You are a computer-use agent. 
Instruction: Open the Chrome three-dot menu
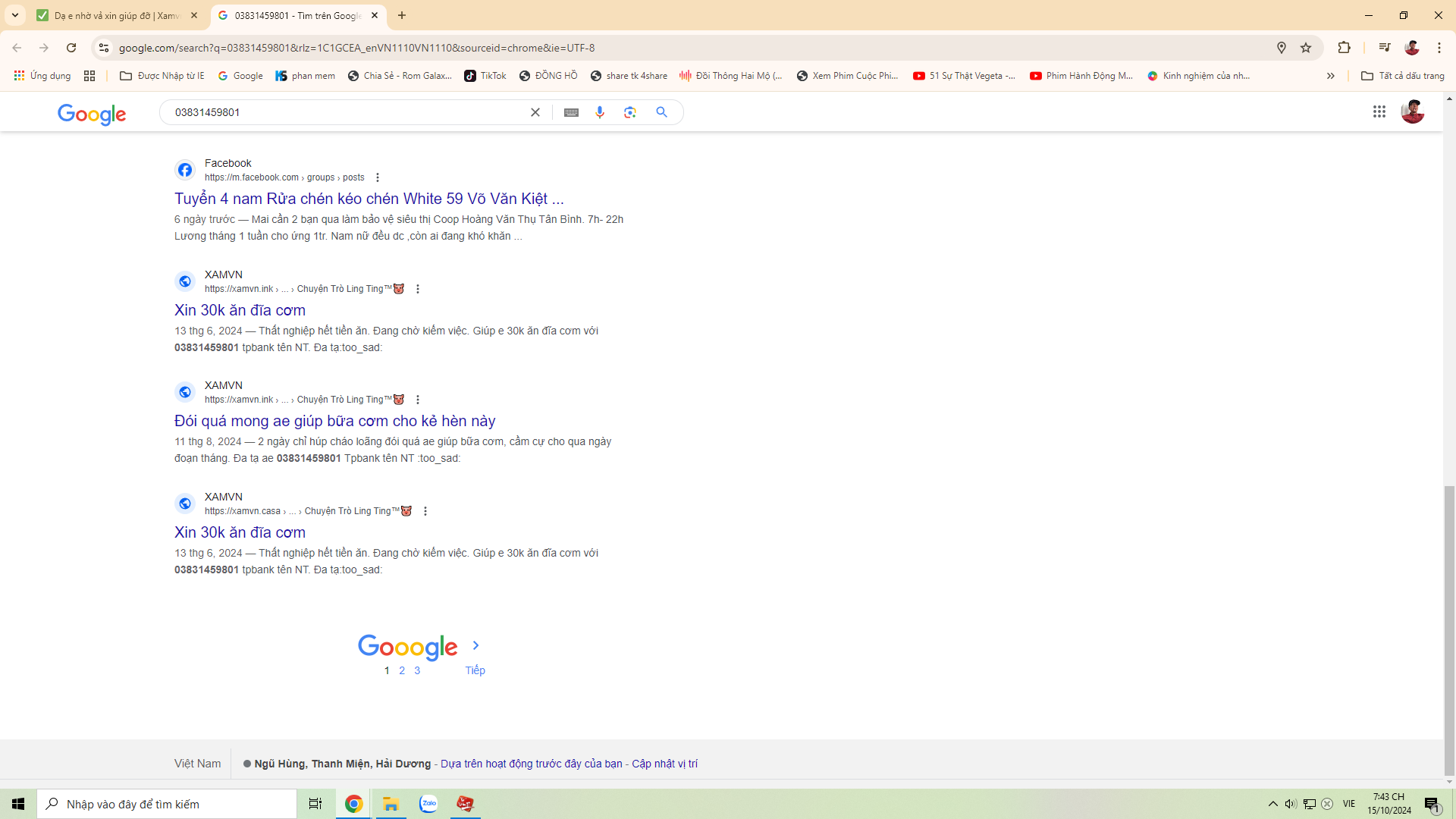click(x=1439, y=48)
